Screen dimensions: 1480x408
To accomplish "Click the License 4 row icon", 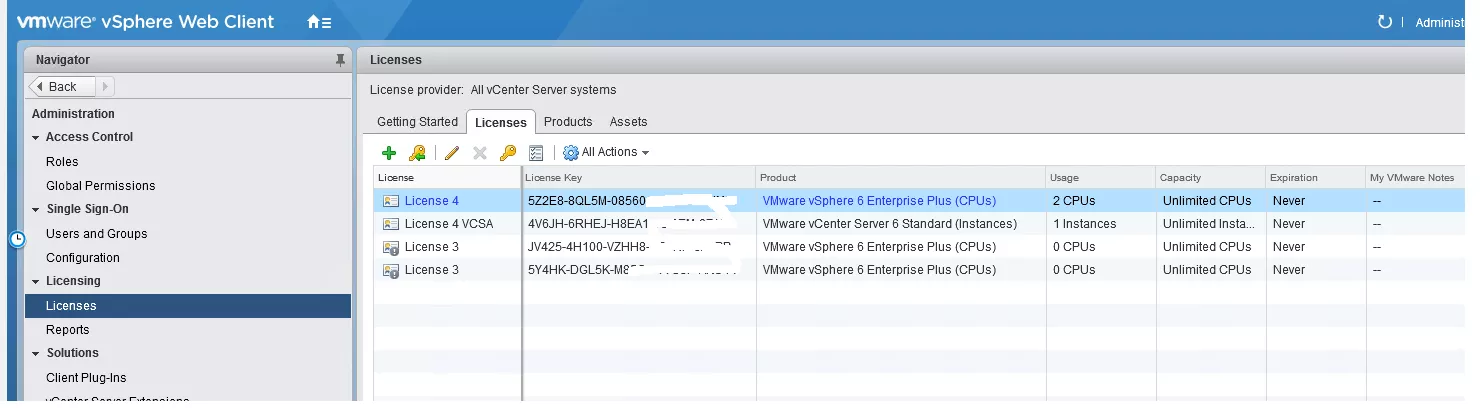I will coord(391,201).
